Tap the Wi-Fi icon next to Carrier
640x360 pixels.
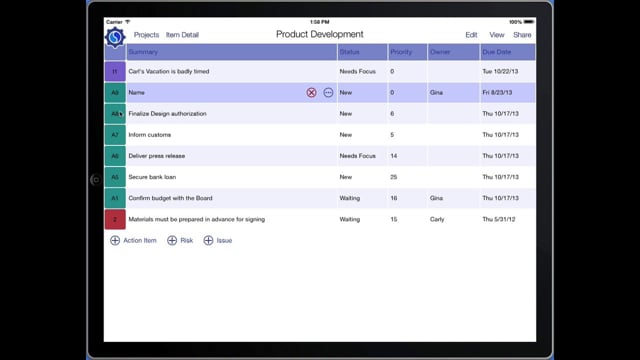(127, 22)
